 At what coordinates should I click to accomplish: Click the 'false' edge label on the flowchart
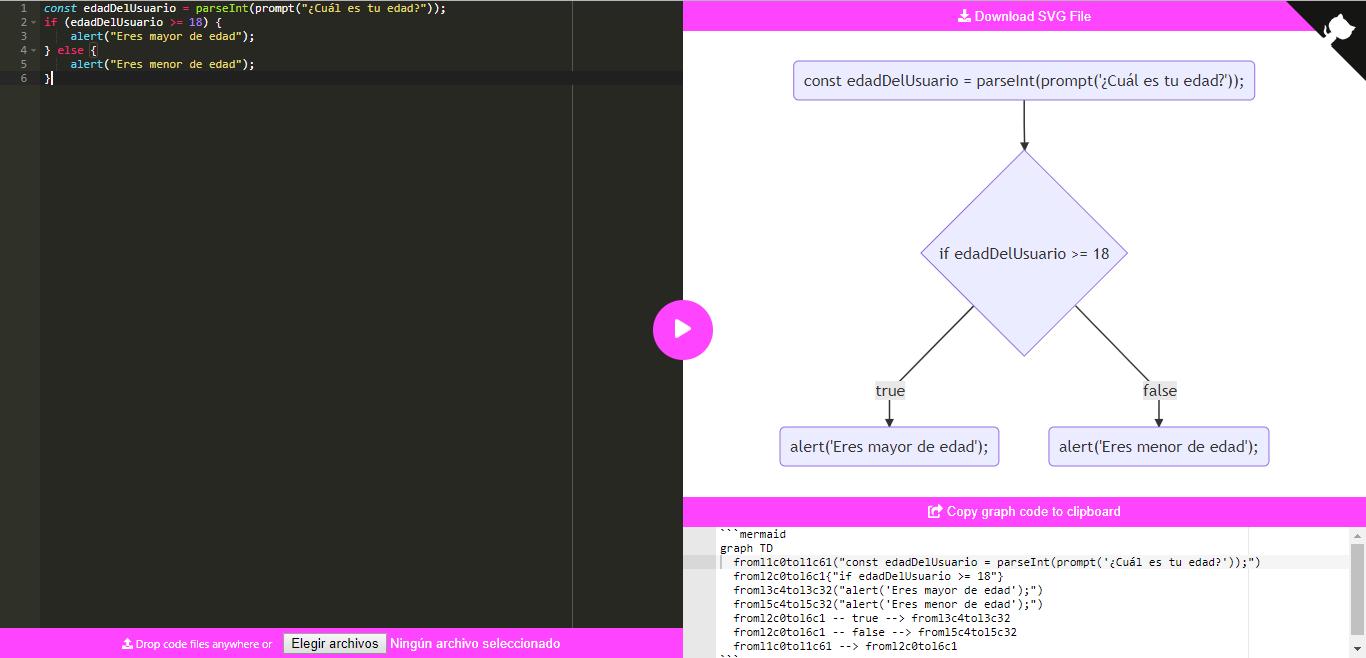(1159, 391)
